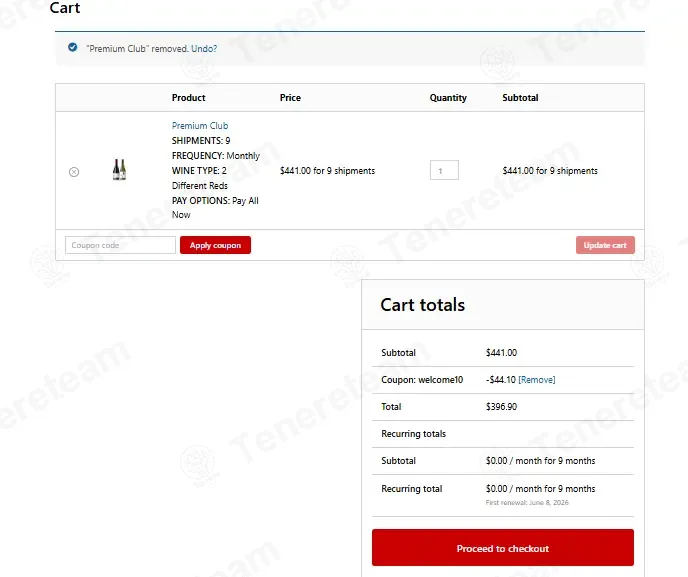This screenshot has height=577, width=688.
Task: Click the Quantity column header
Action: [448, 97]
